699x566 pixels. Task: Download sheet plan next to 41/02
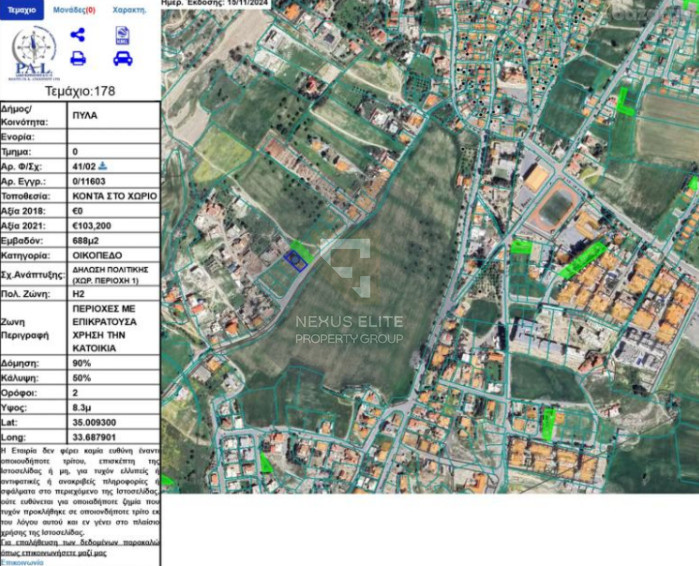(103, 165)
